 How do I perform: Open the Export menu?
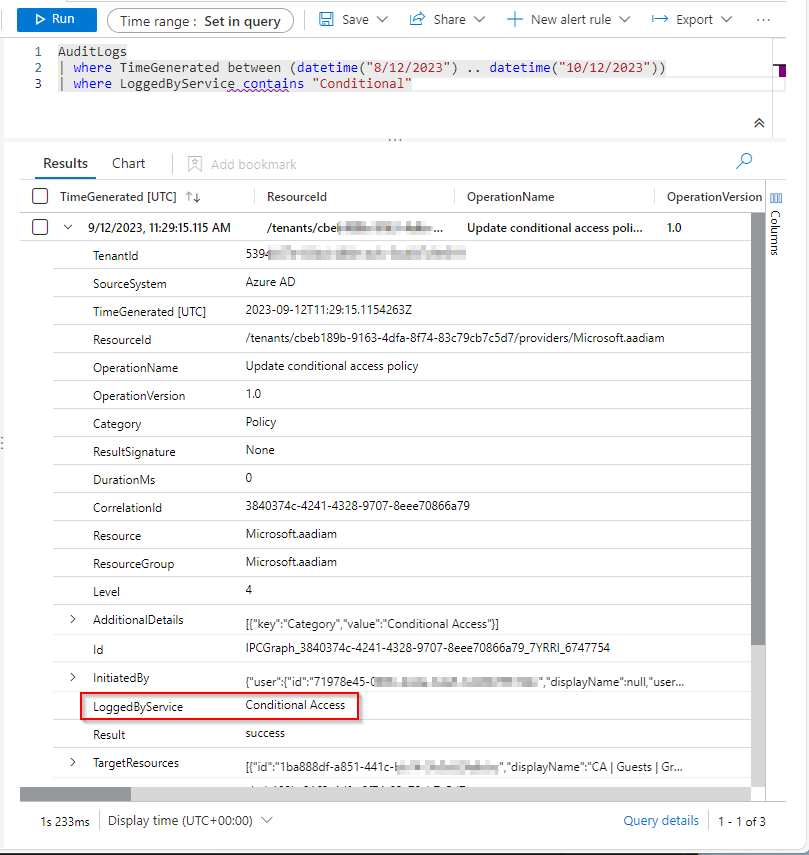[x=691, y=19]
